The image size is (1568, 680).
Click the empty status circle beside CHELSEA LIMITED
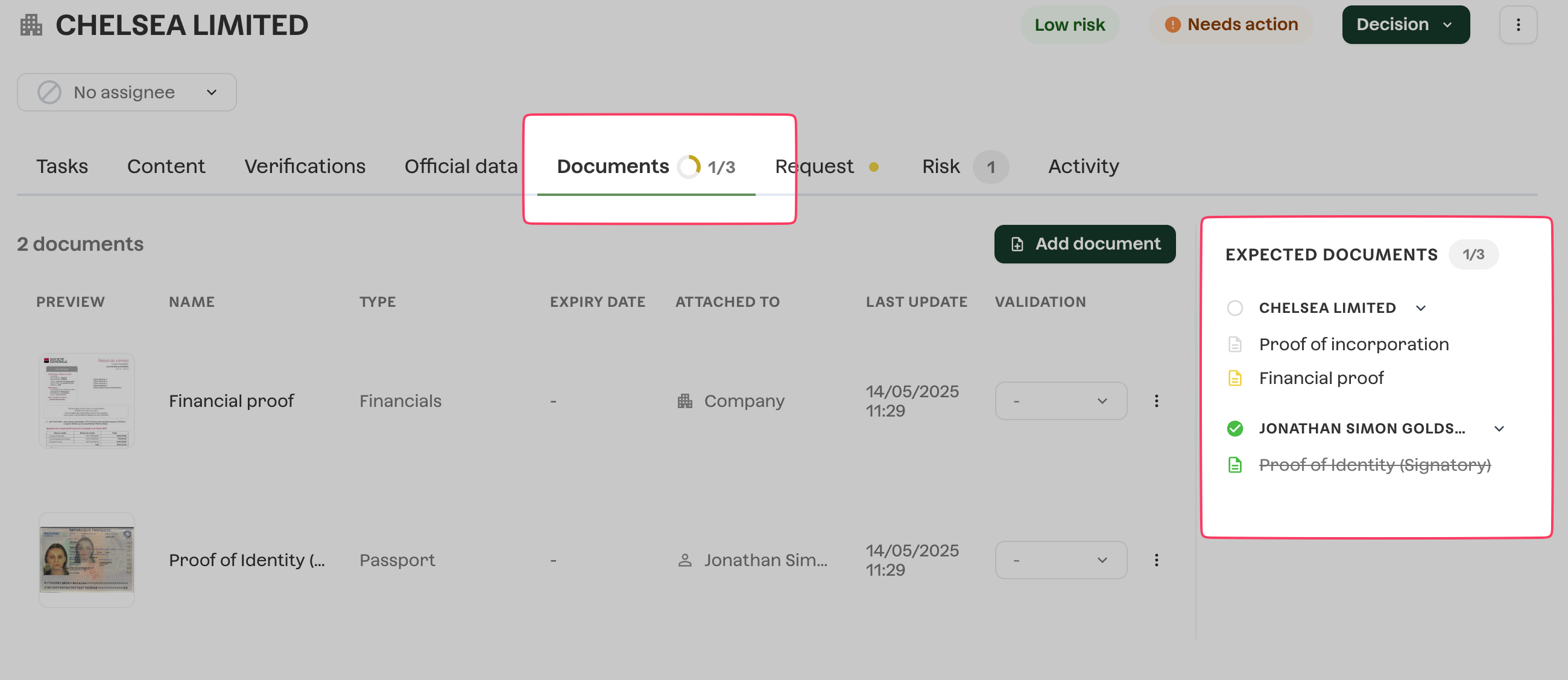pyautogui.click(x=1234, y=309)
